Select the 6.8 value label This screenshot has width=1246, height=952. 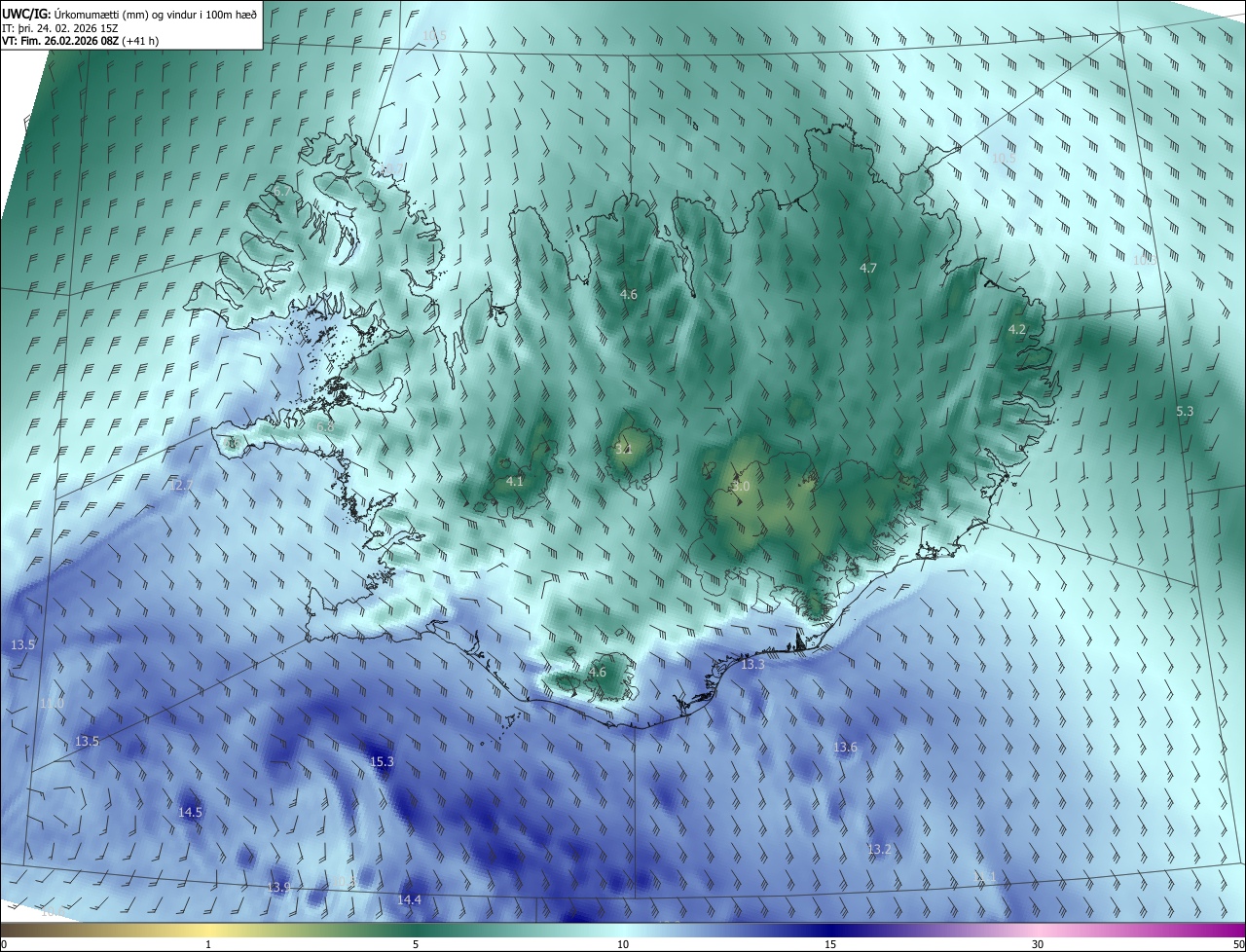tap(325, 426)
